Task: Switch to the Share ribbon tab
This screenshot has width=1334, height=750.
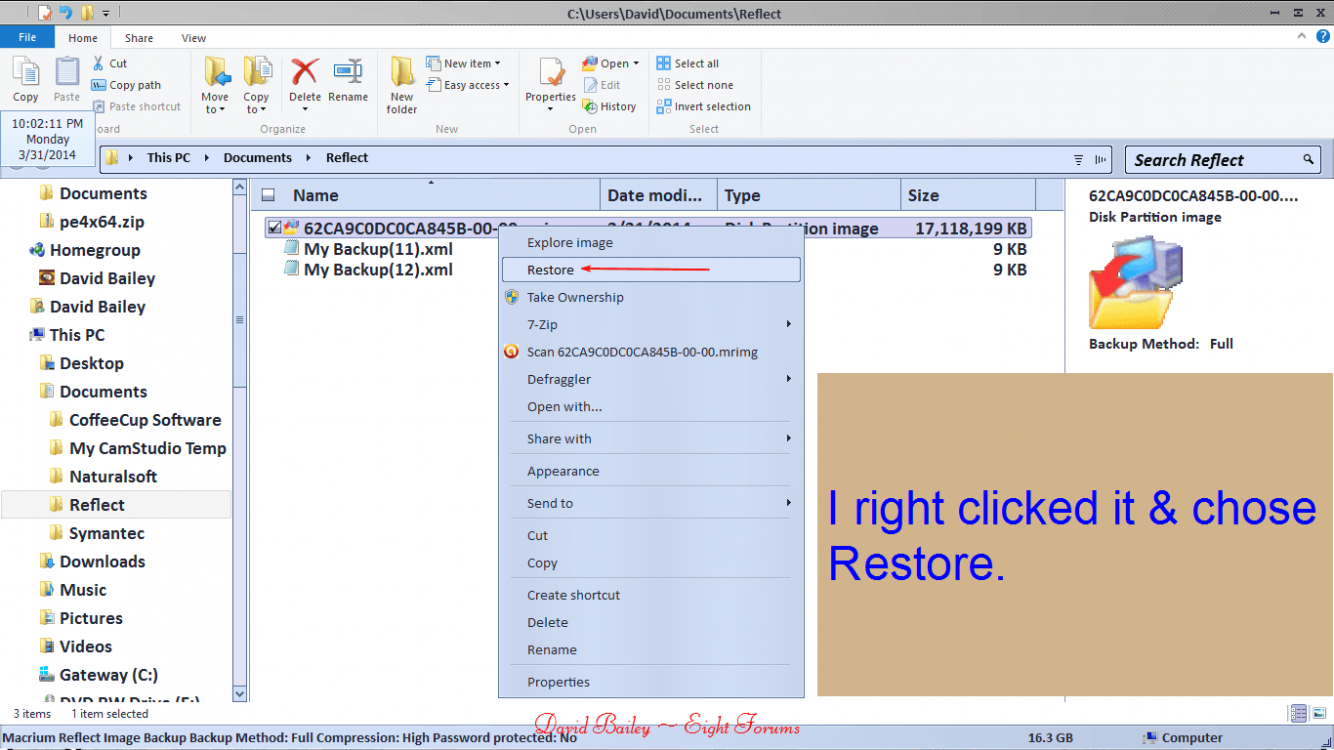Action: click(x=139, y=38)
